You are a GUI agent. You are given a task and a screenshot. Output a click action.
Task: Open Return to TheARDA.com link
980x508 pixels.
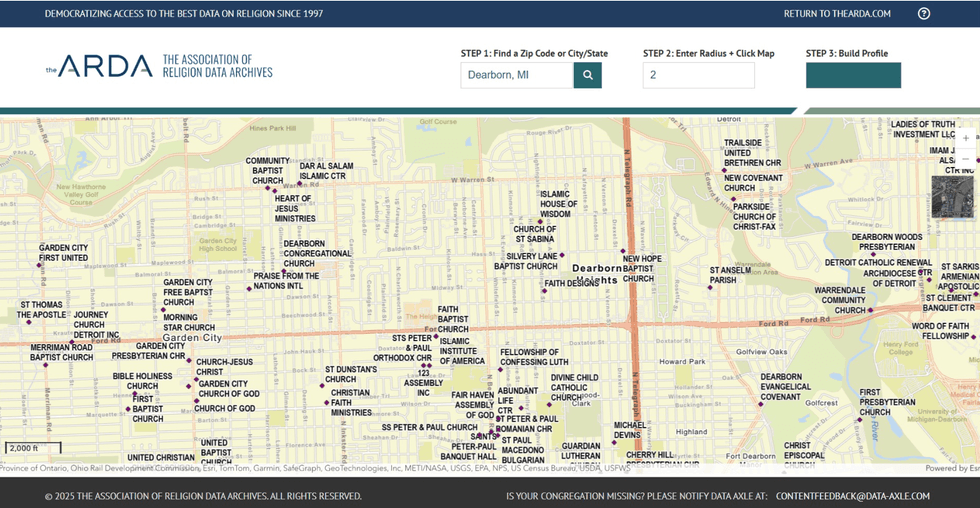point(837,14)
